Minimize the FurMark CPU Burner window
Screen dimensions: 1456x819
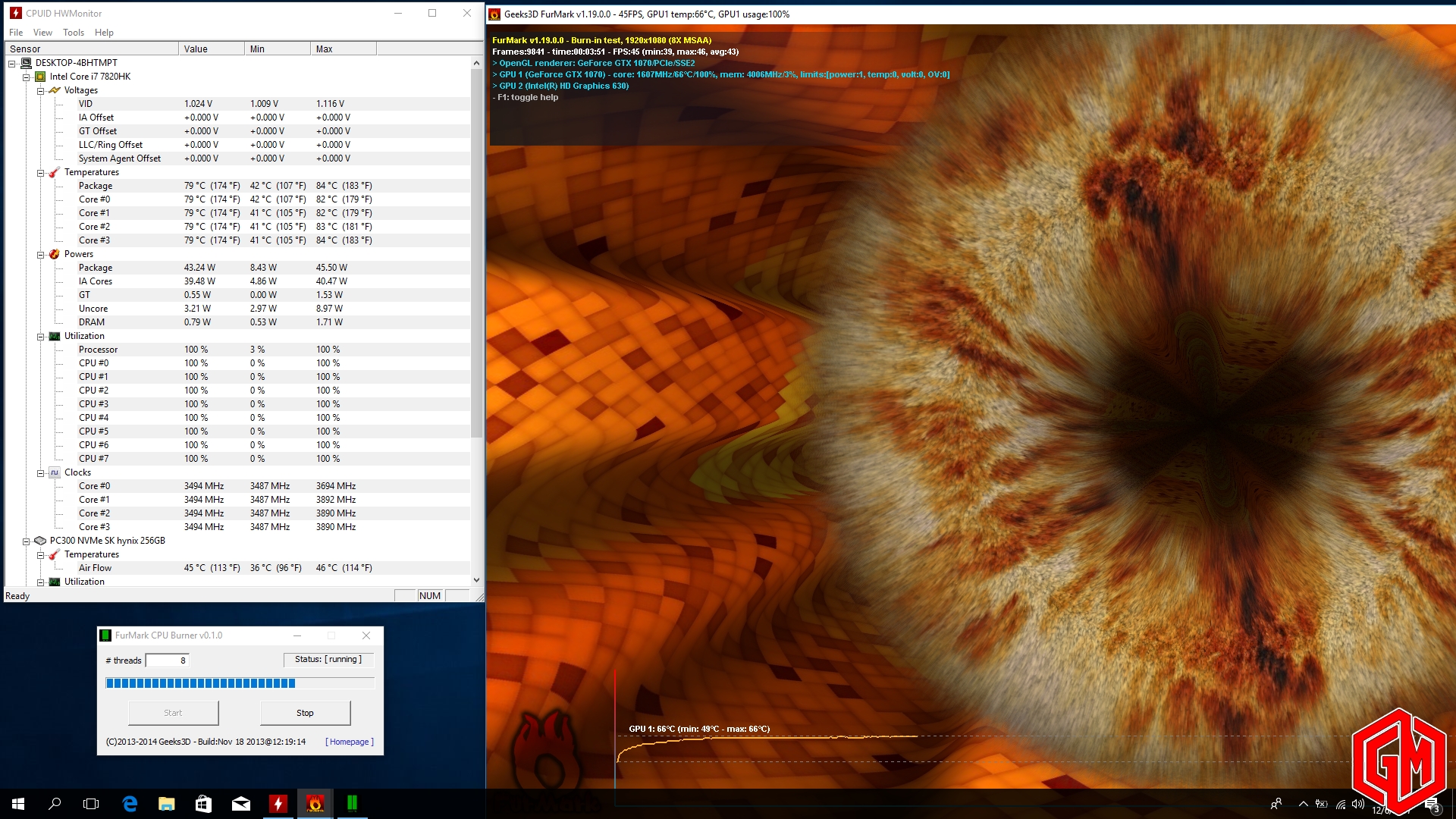click(x=297, y=635)
